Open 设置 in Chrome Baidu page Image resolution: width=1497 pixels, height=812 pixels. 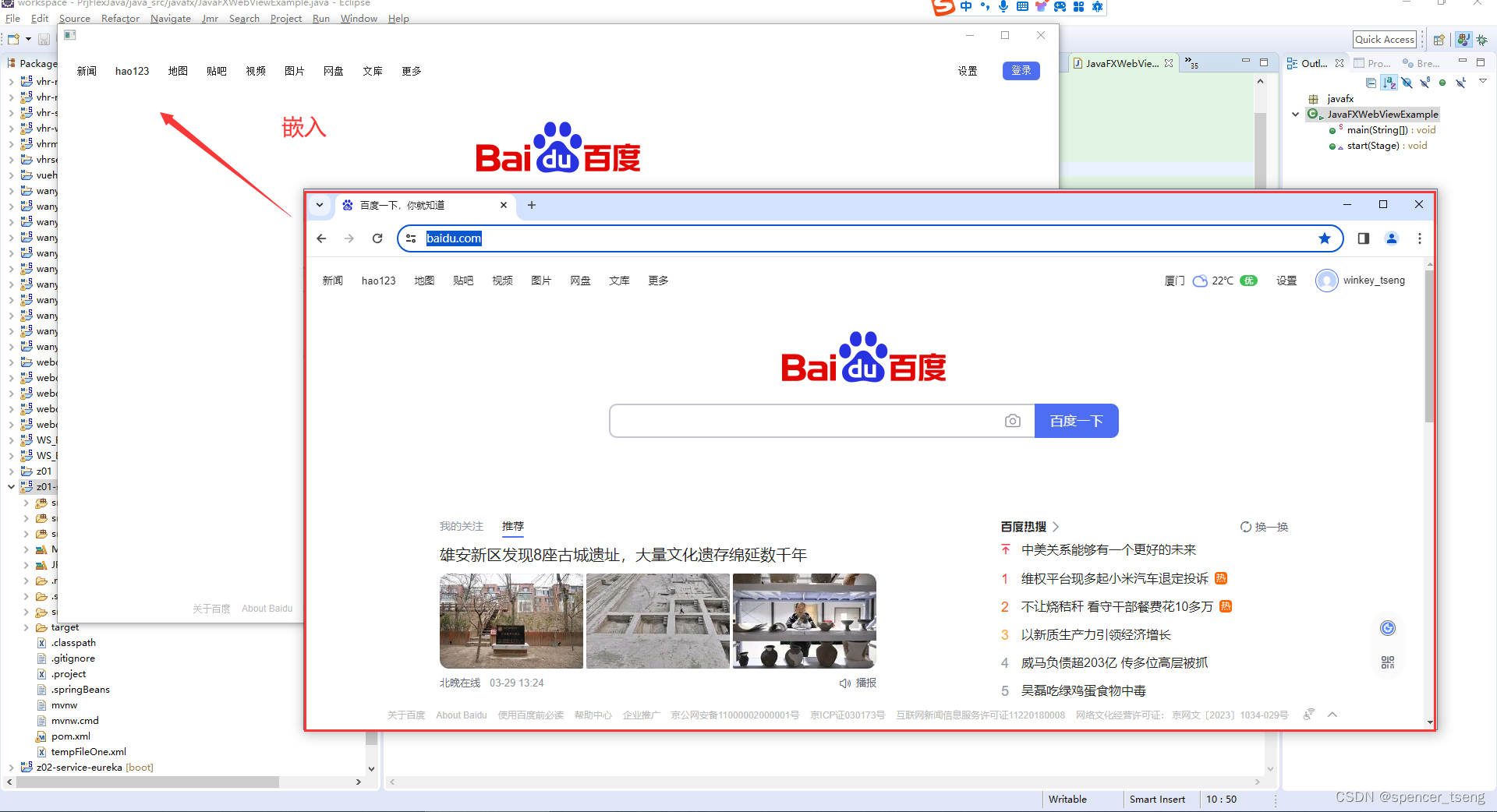(1286, 281)
